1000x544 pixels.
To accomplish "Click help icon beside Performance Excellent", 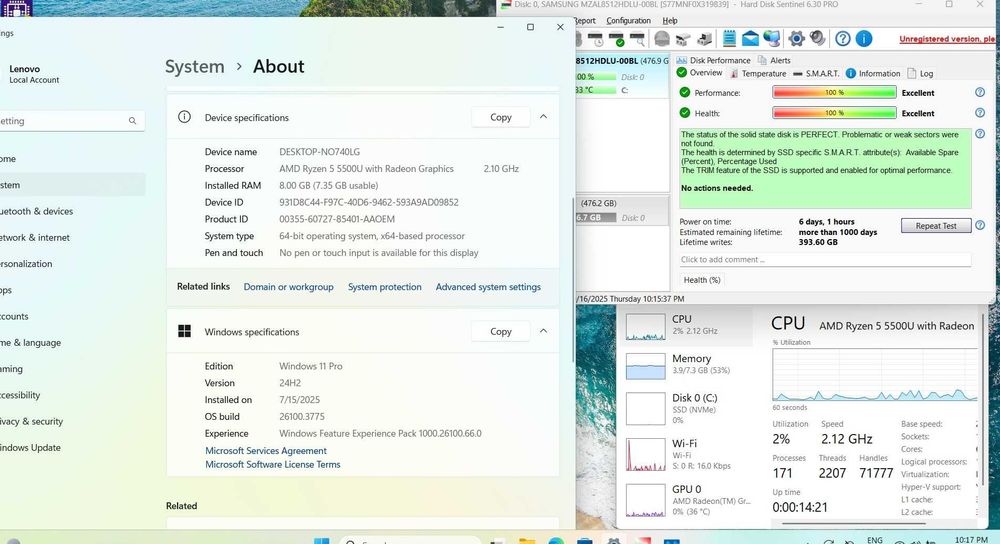I will [980, 92].
